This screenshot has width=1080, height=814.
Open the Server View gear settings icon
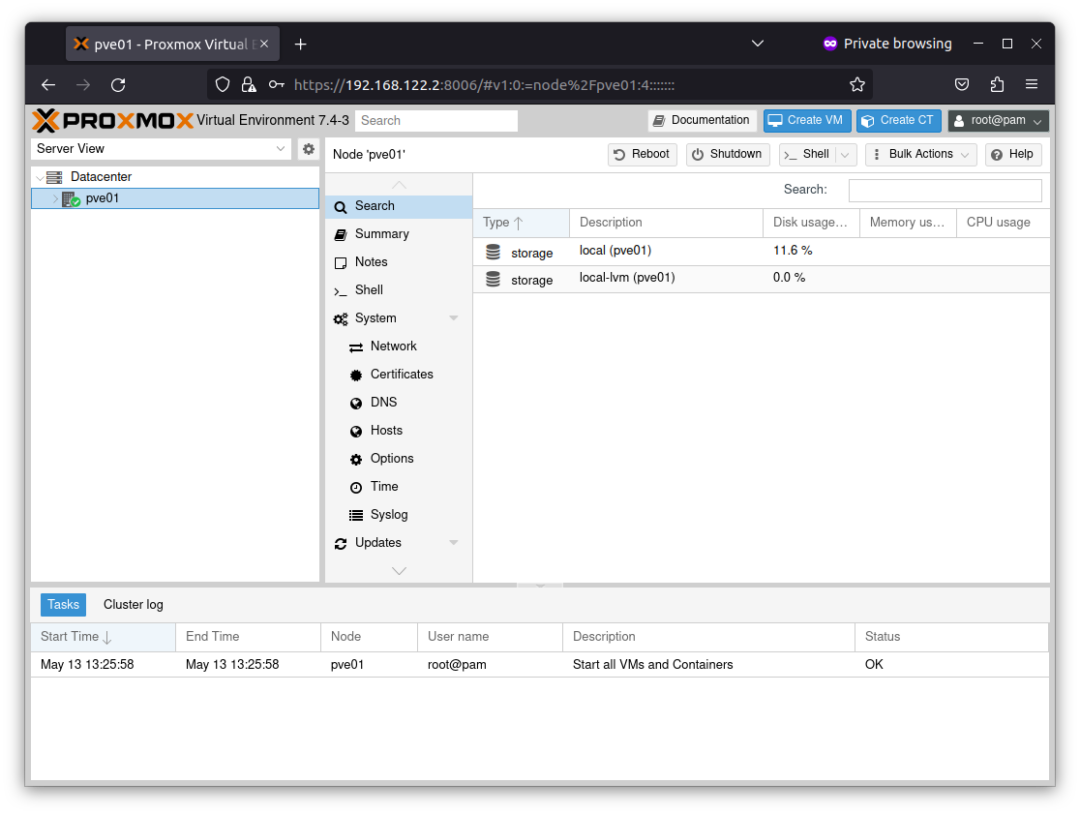coord(308,148)
